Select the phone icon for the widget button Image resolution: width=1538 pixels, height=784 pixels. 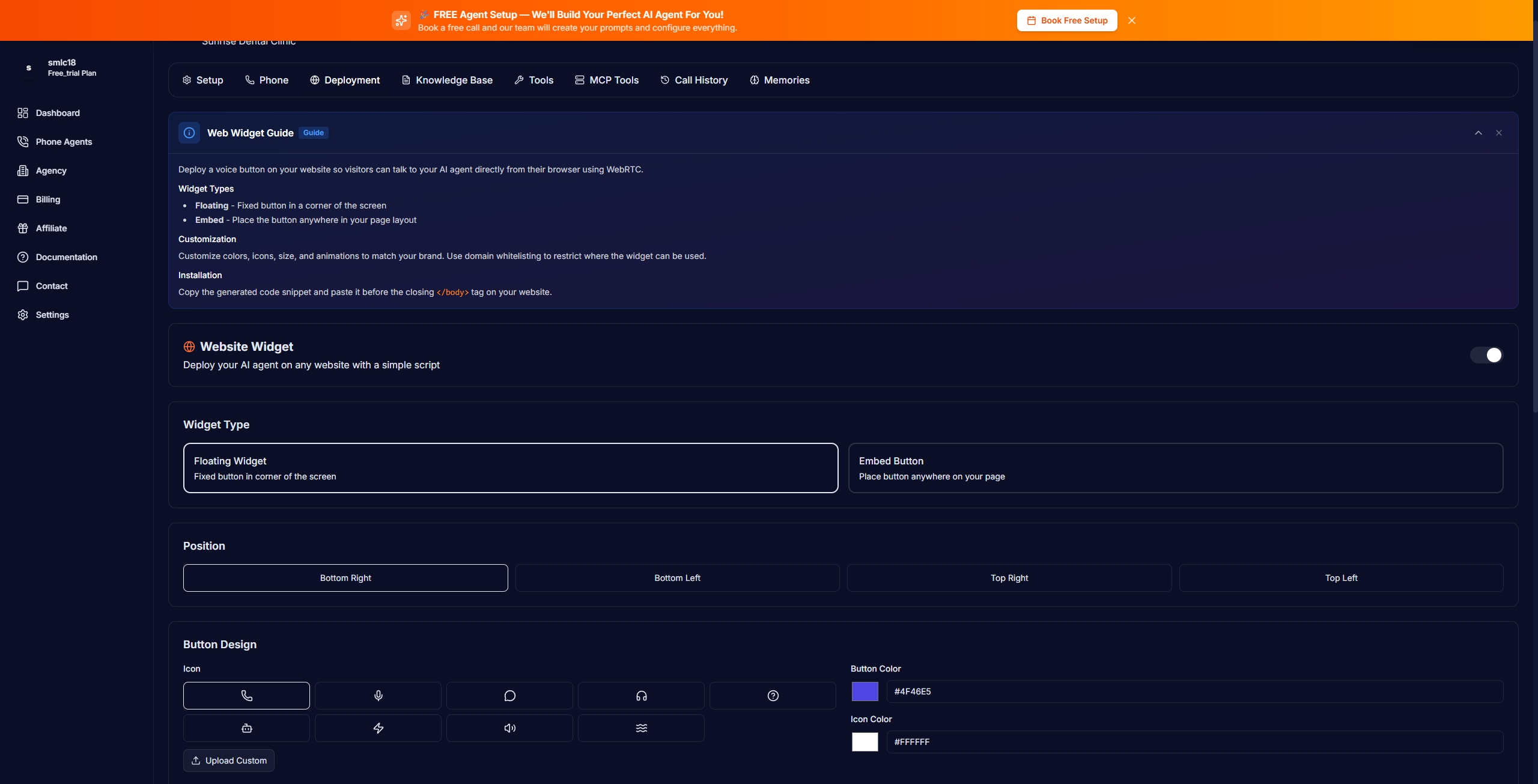click(246, 695)
